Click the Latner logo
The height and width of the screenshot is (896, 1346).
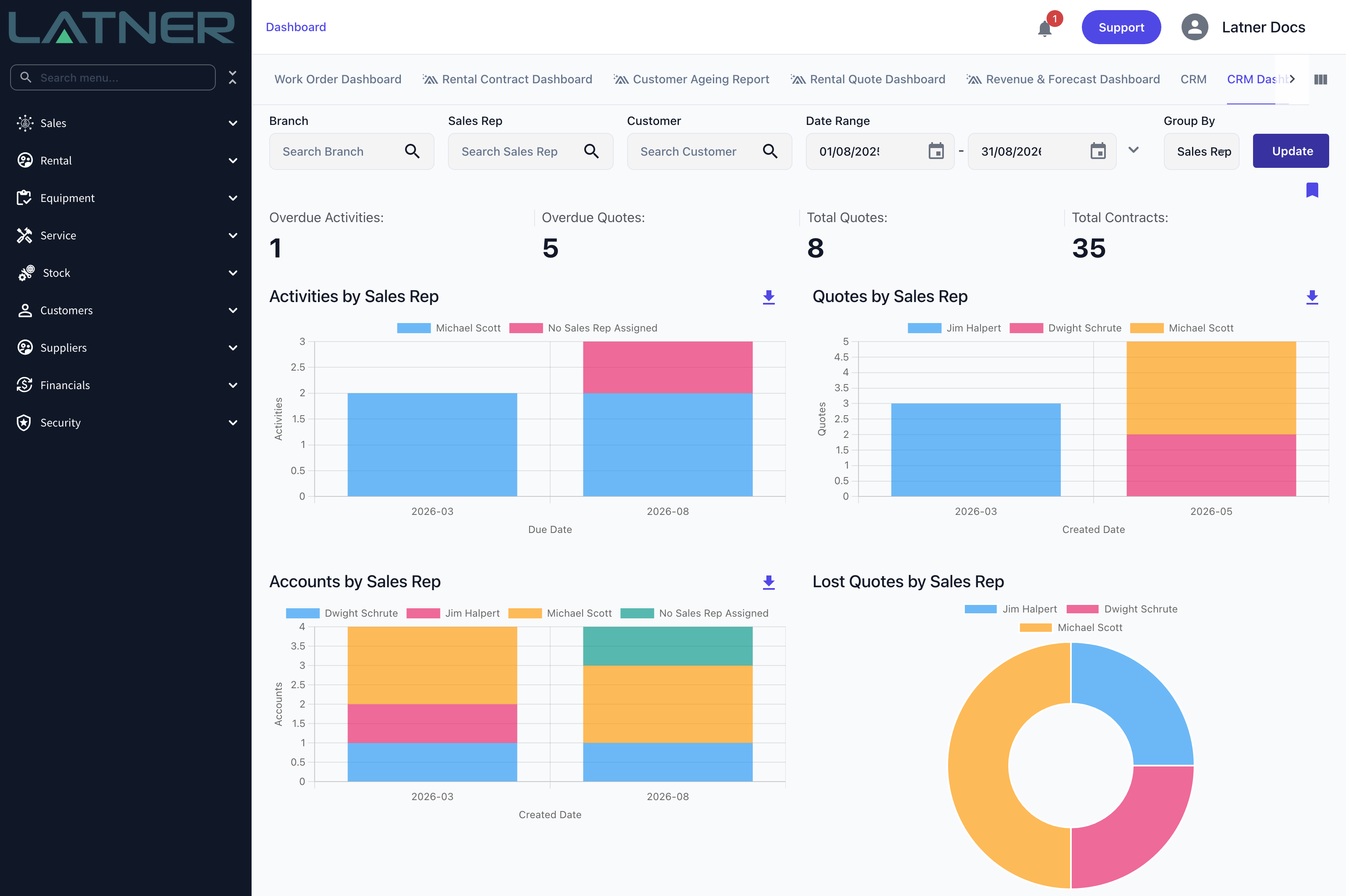tap(122, 27)
